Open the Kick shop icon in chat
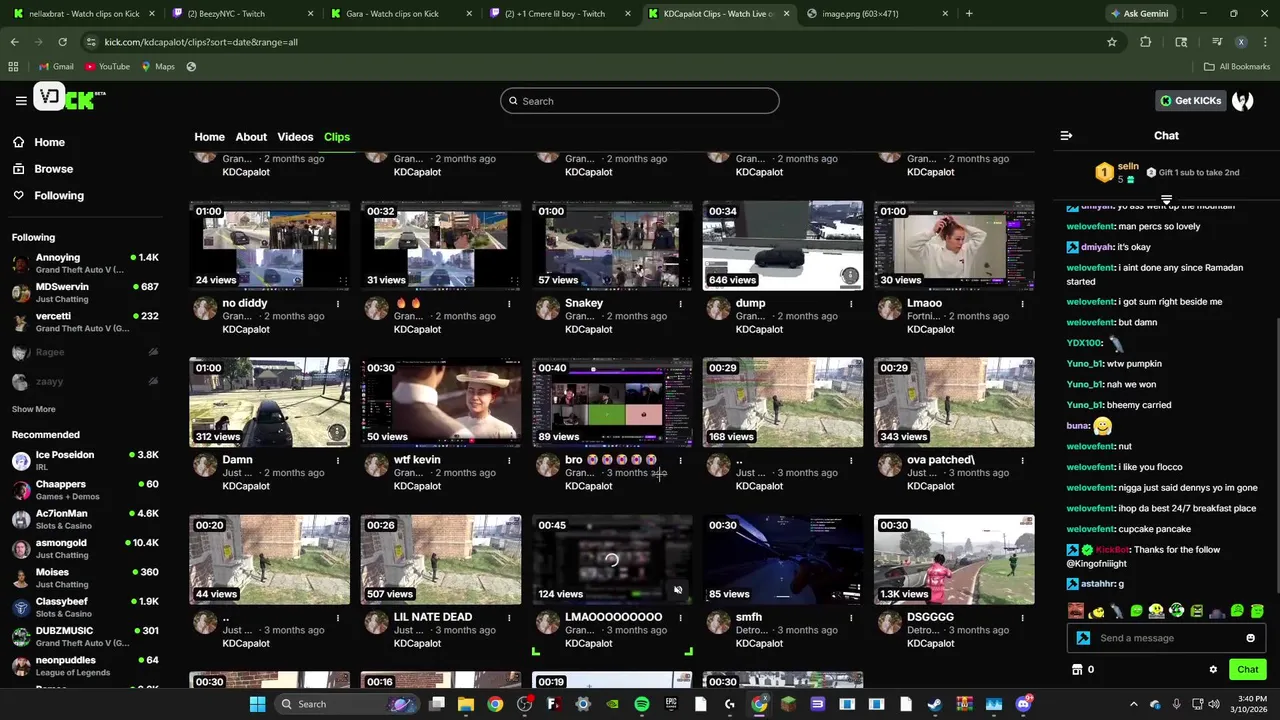The image size is (1280, 720). tap(1077, 670)
